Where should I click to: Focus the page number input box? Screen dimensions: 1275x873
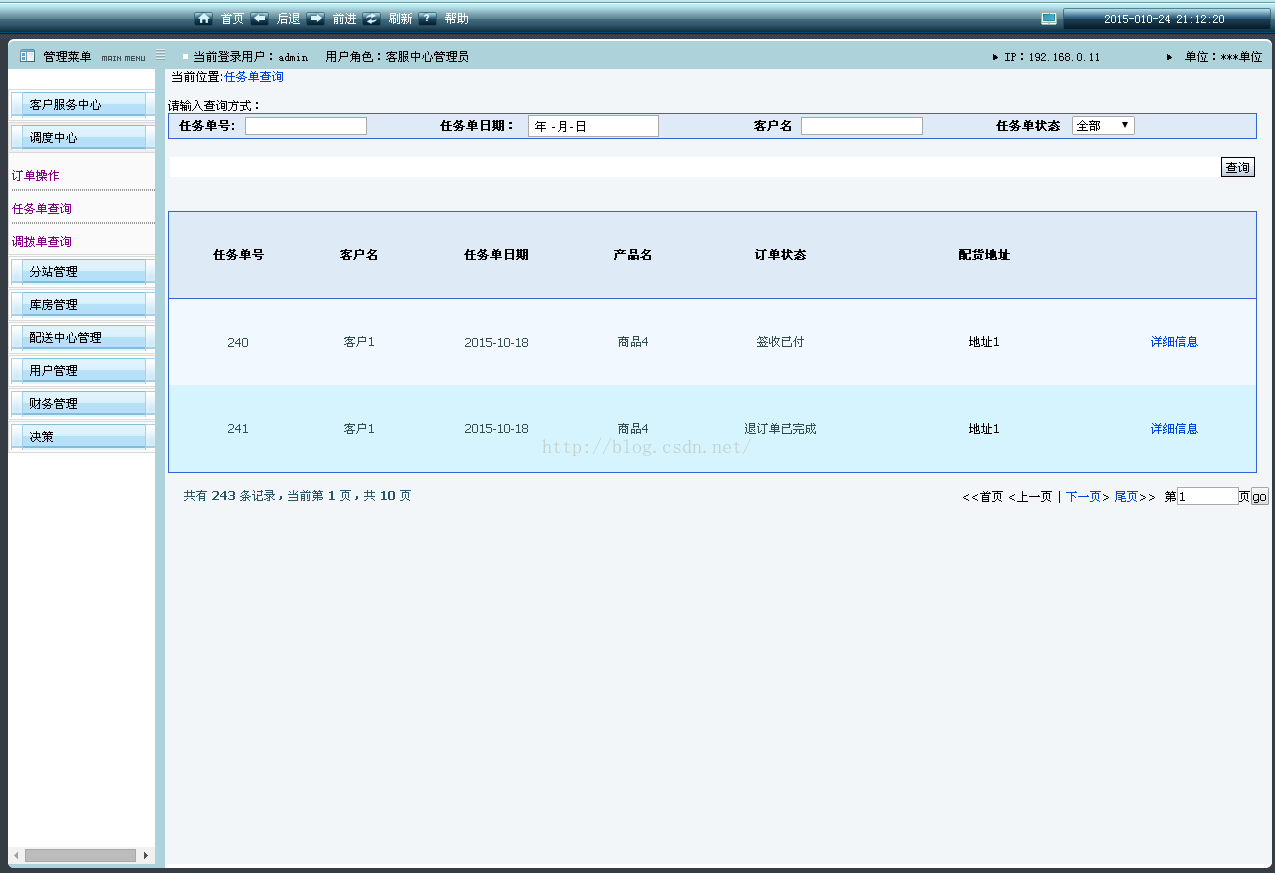point(1208,496)
